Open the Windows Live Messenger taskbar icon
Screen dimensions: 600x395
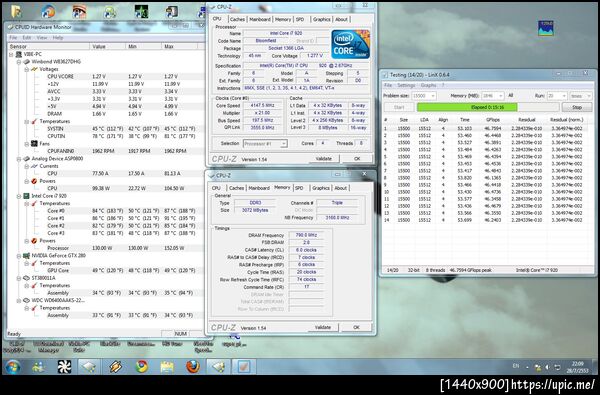click(38, 367)
